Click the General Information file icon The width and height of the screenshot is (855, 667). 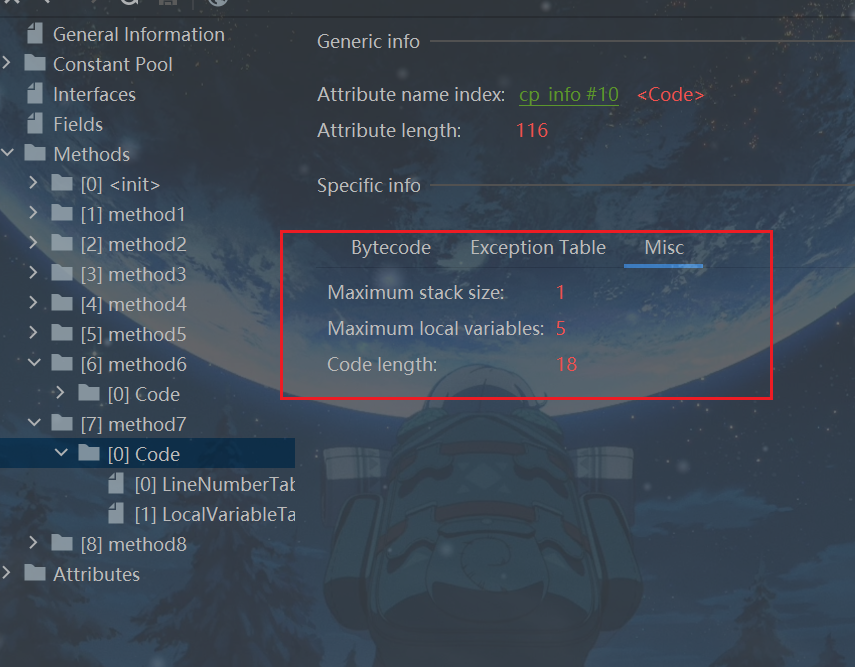tap(35, 34)
